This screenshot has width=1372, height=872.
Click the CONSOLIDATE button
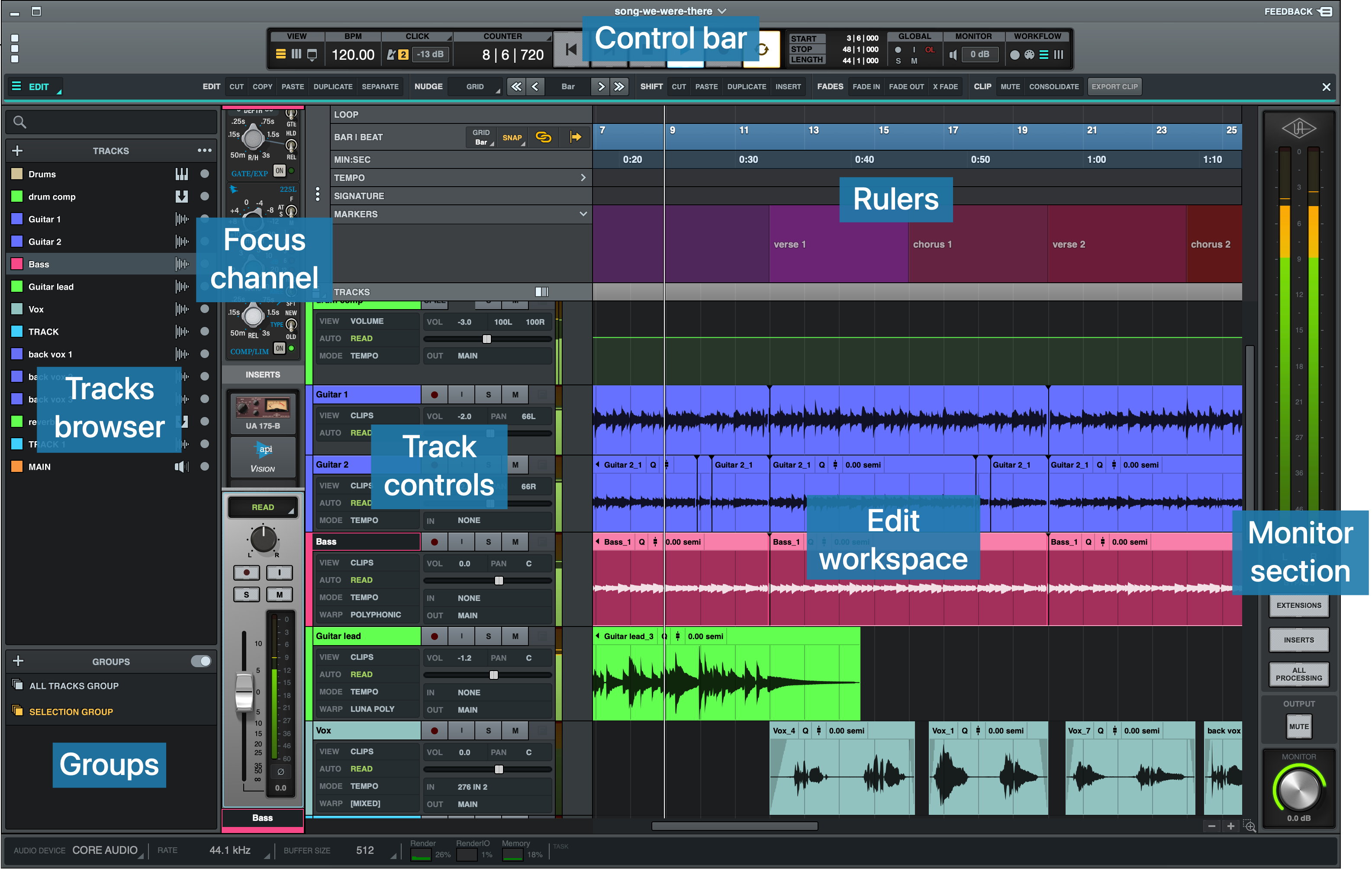(x=1053, y=86)
